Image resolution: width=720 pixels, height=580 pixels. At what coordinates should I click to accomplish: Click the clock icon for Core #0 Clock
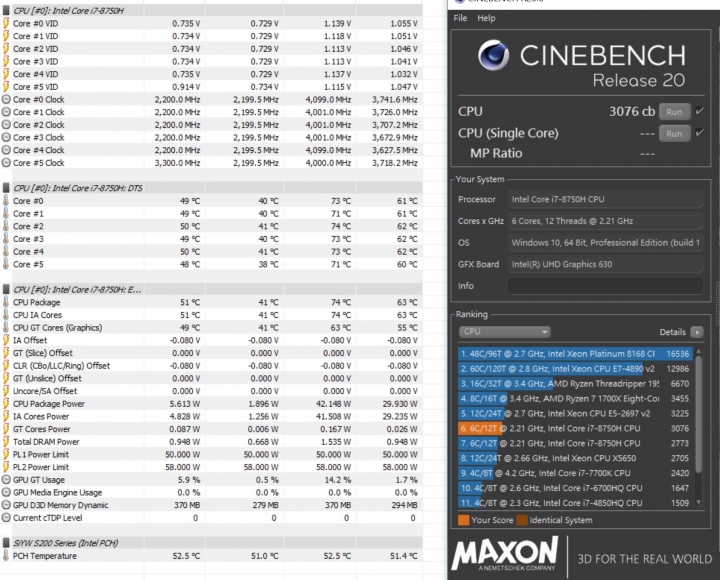[6, 99]
